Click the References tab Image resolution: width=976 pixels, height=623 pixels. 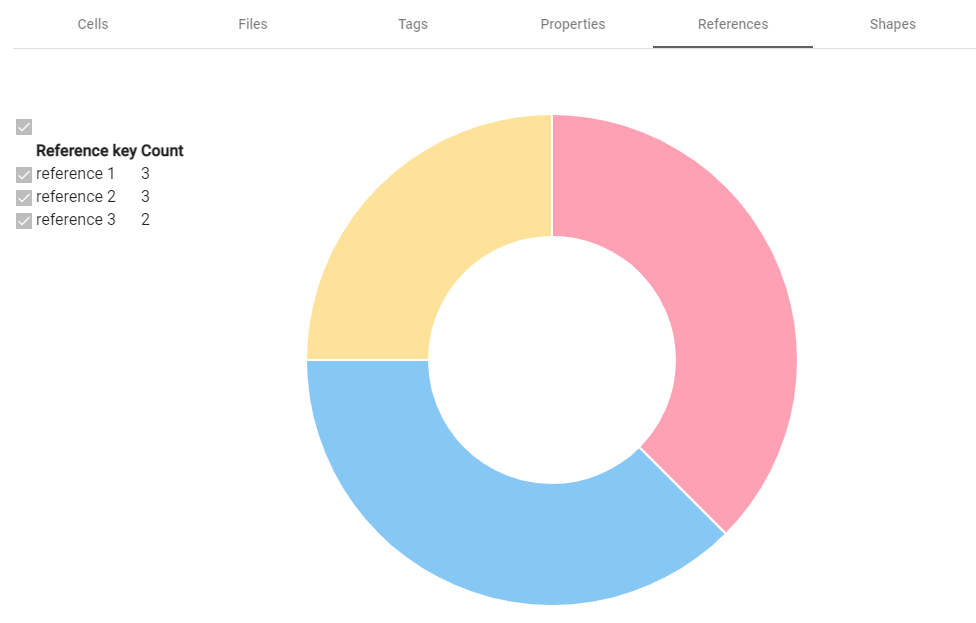point(732,24)
